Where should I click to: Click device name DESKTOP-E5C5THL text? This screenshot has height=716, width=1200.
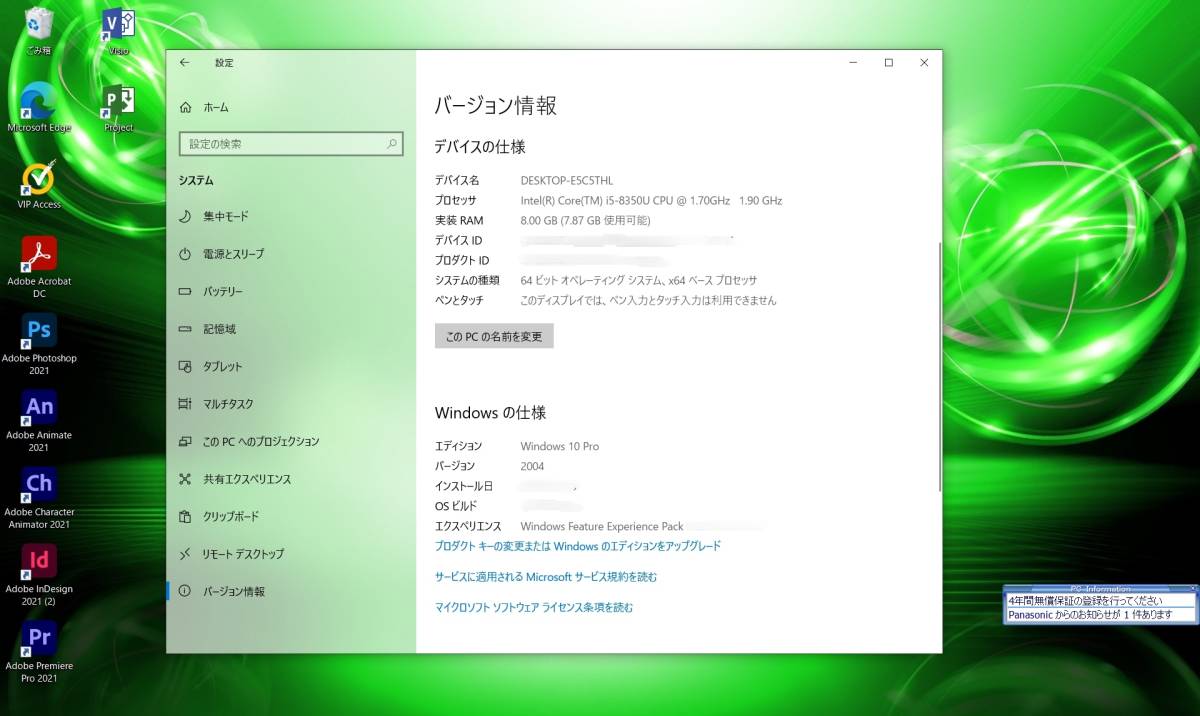[x=567, y=181]
